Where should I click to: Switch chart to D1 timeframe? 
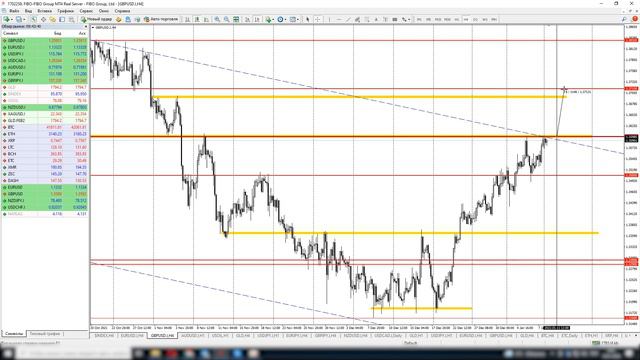[x=475, y=19]
